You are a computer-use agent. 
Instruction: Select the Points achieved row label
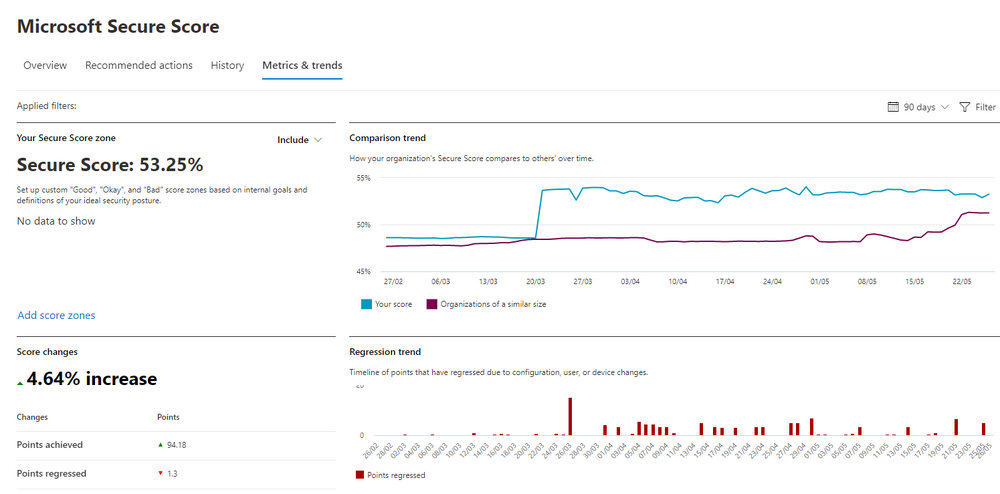(50, 444)
